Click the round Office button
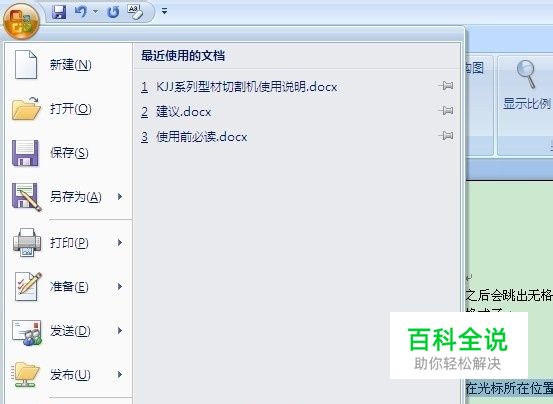This screenshot has width=553, height=404. coord(21,21)
